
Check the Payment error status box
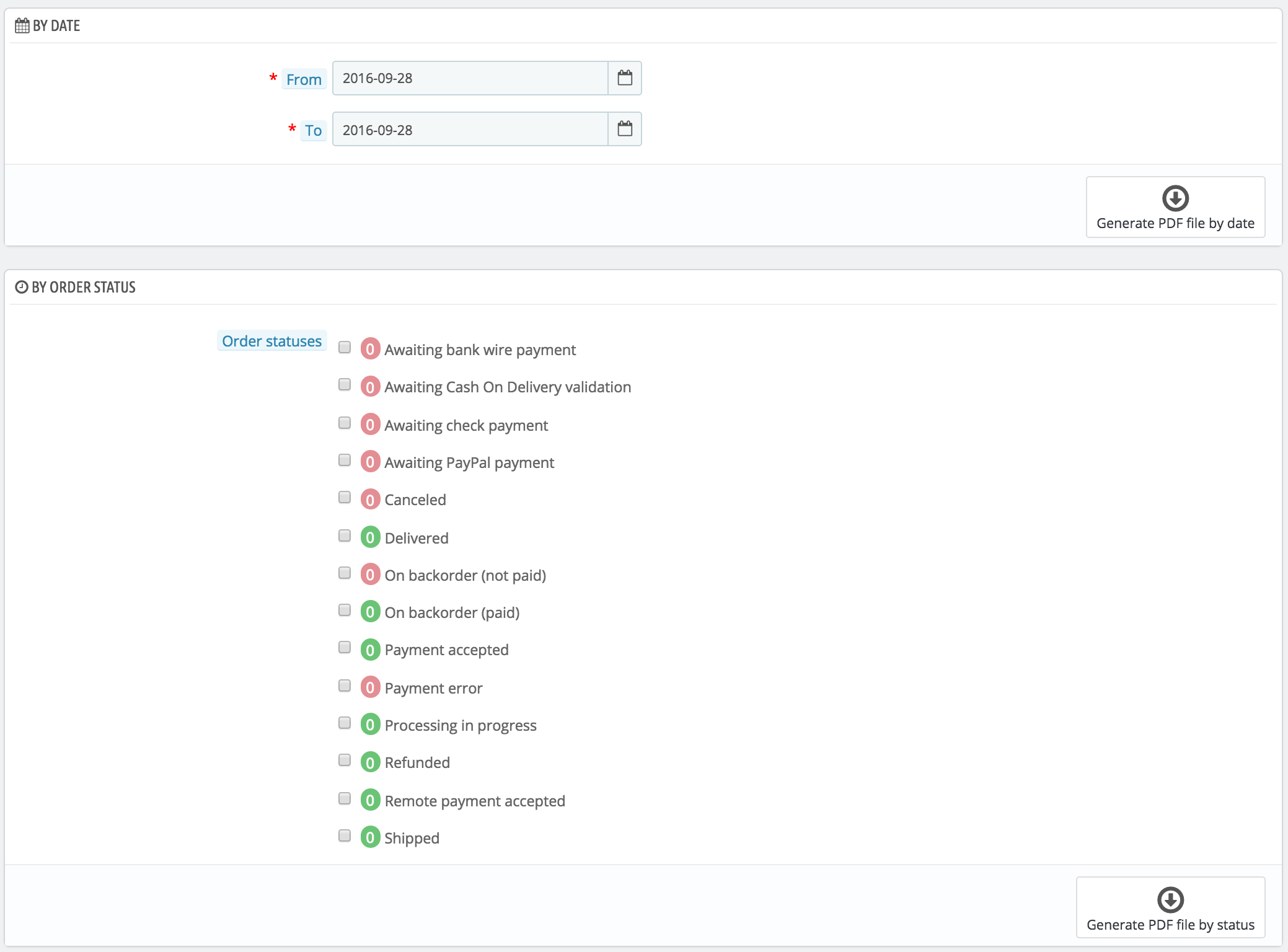tap(345, 685)
